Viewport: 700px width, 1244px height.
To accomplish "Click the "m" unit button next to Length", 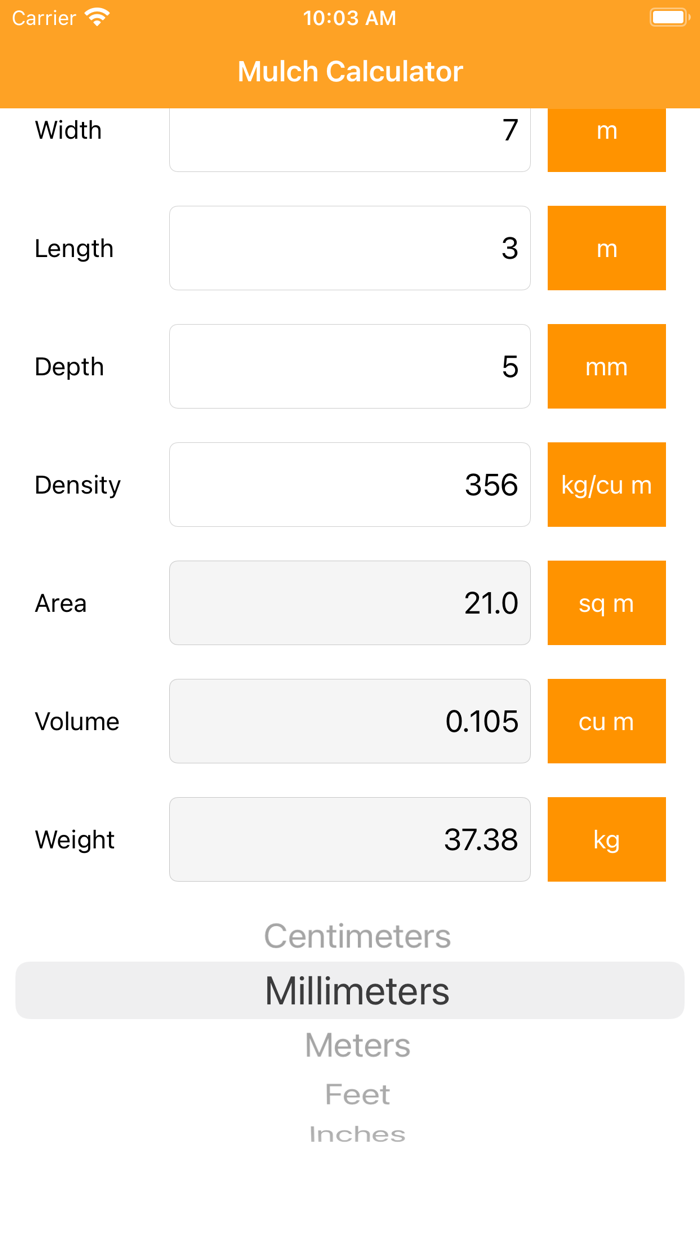I will tap(606, 248).
